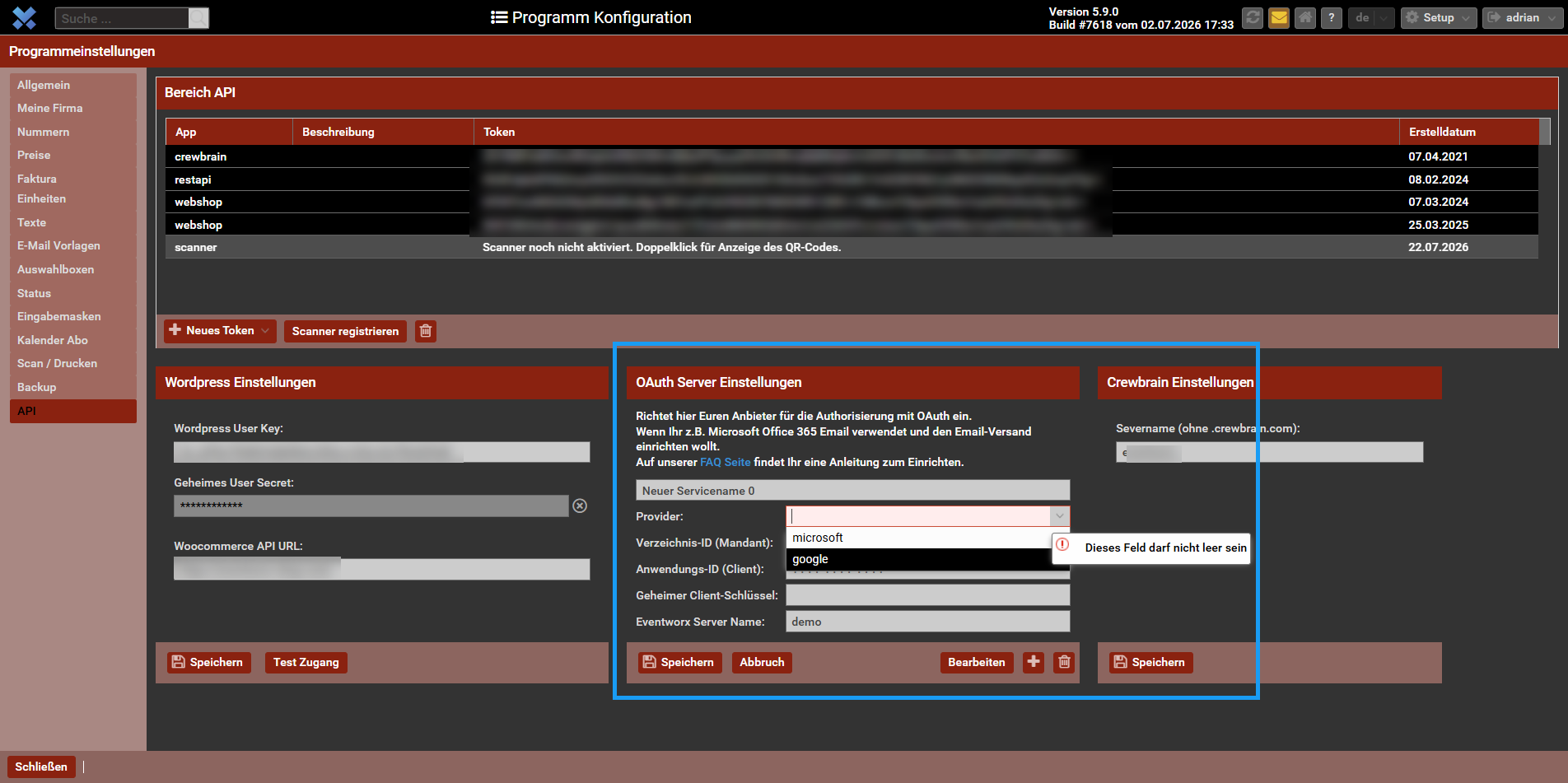Click the refresh icon in top bar
Screen dimensions: 1568x783
pos(1253,17)
